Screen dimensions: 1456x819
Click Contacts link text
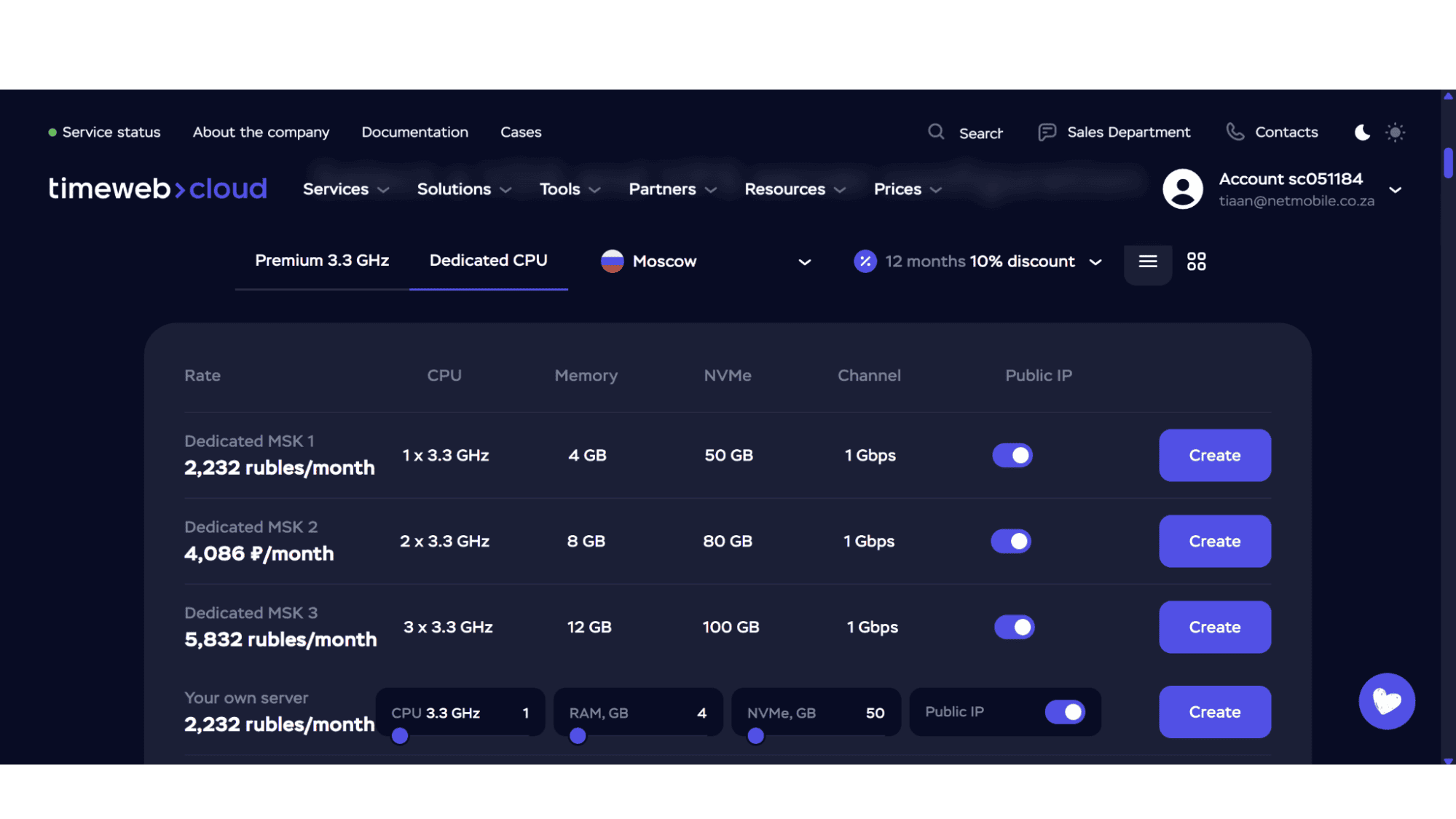click(1286, 132)
